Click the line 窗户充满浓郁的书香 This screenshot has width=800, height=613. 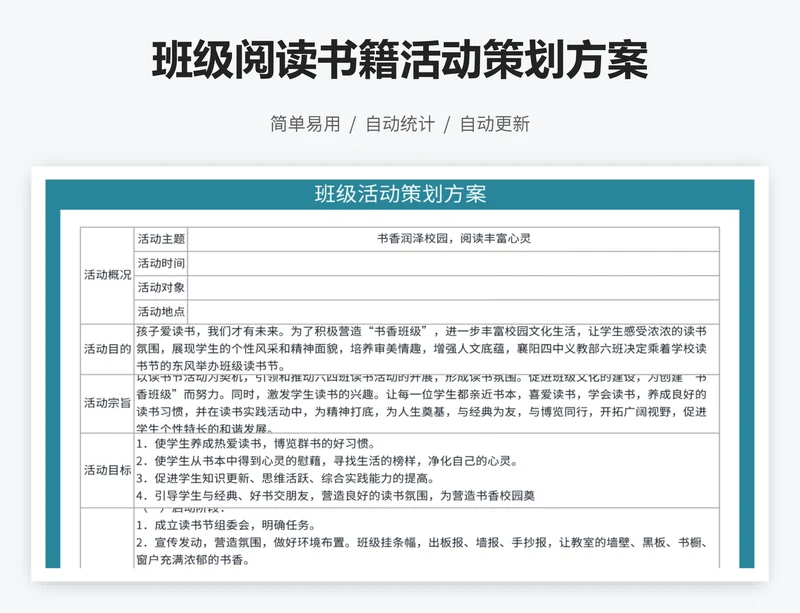[193, 560]
